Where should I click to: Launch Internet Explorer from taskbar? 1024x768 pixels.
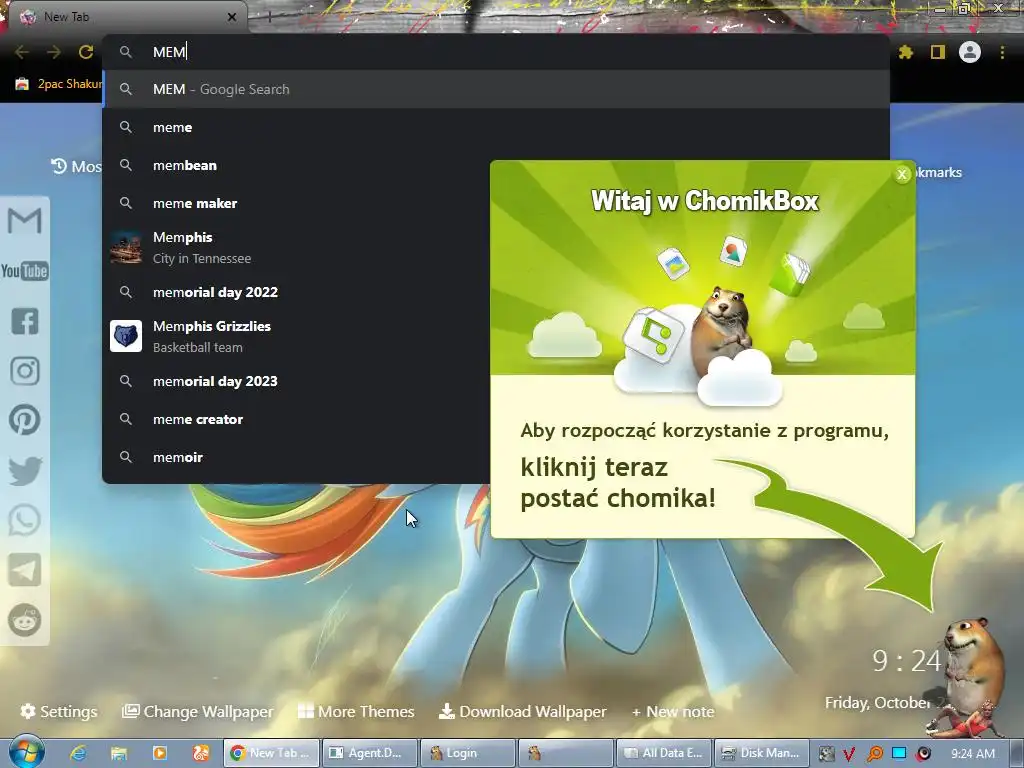(78, 753)
